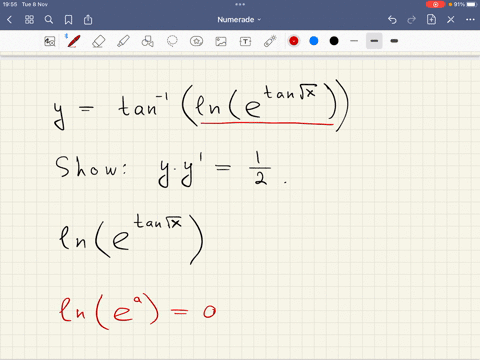Select the Highlighter tool
The width and height of the screenshot is (480, 360).
[x=123, y=41]
